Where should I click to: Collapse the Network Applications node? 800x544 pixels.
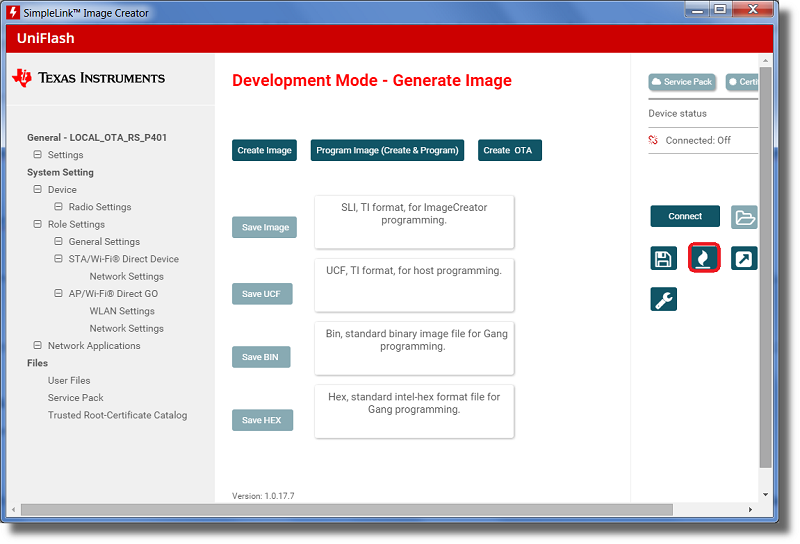38,345
